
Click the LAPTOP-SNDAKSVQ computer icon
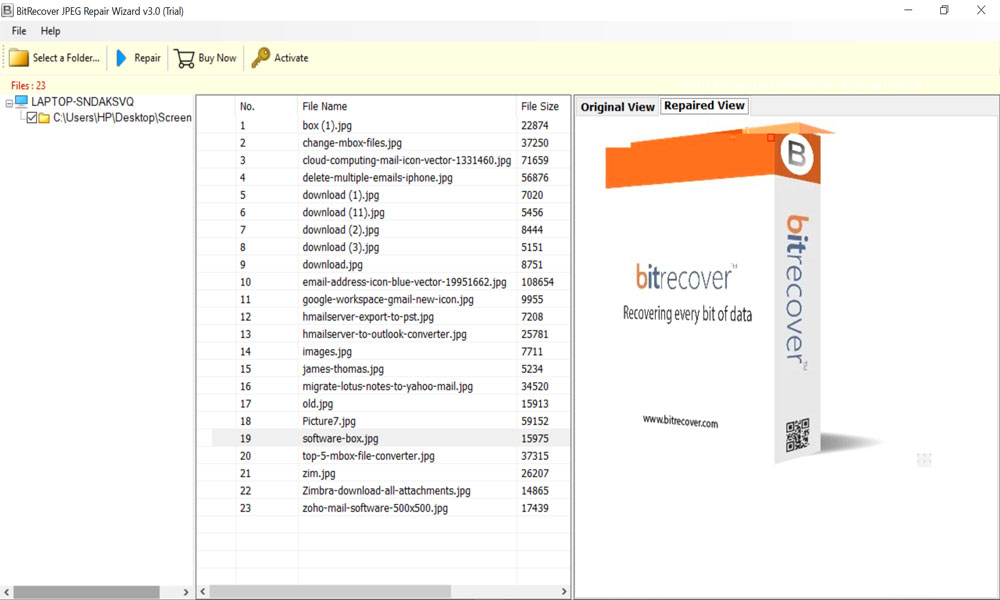(22, 101)
